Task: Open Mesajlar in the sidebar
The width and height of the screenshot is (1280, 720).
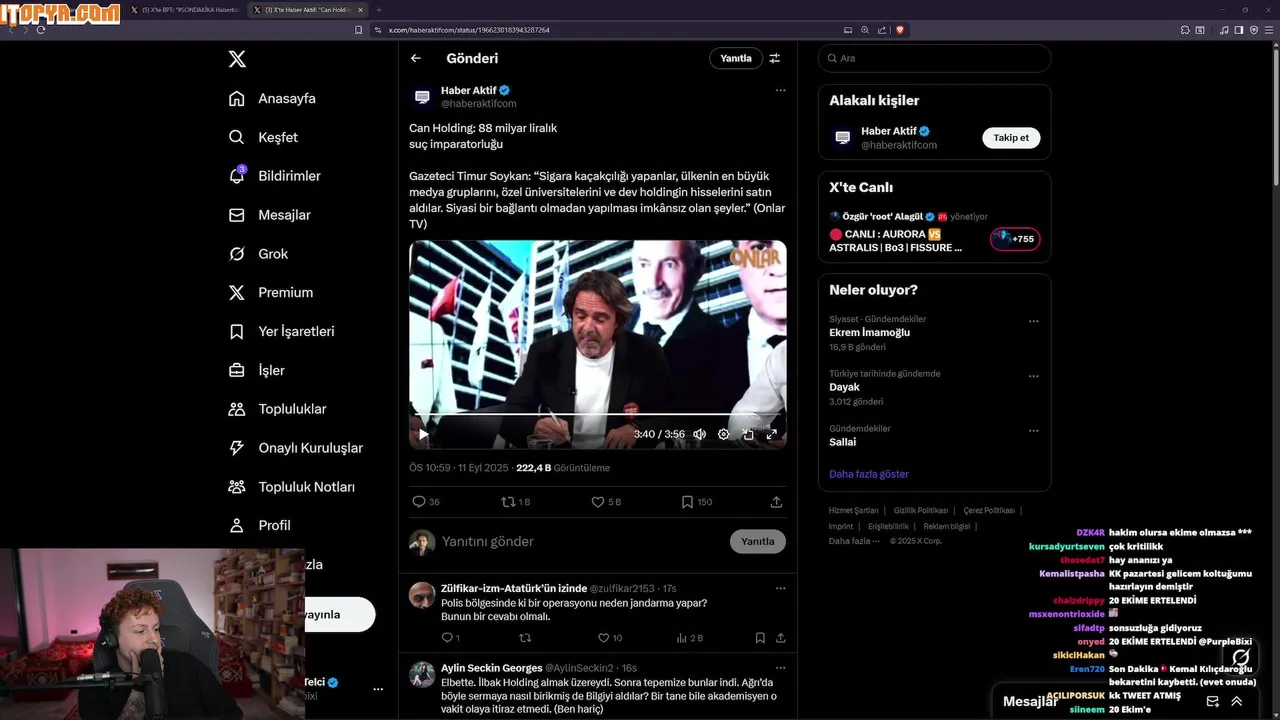Action: tap(270, 215)
